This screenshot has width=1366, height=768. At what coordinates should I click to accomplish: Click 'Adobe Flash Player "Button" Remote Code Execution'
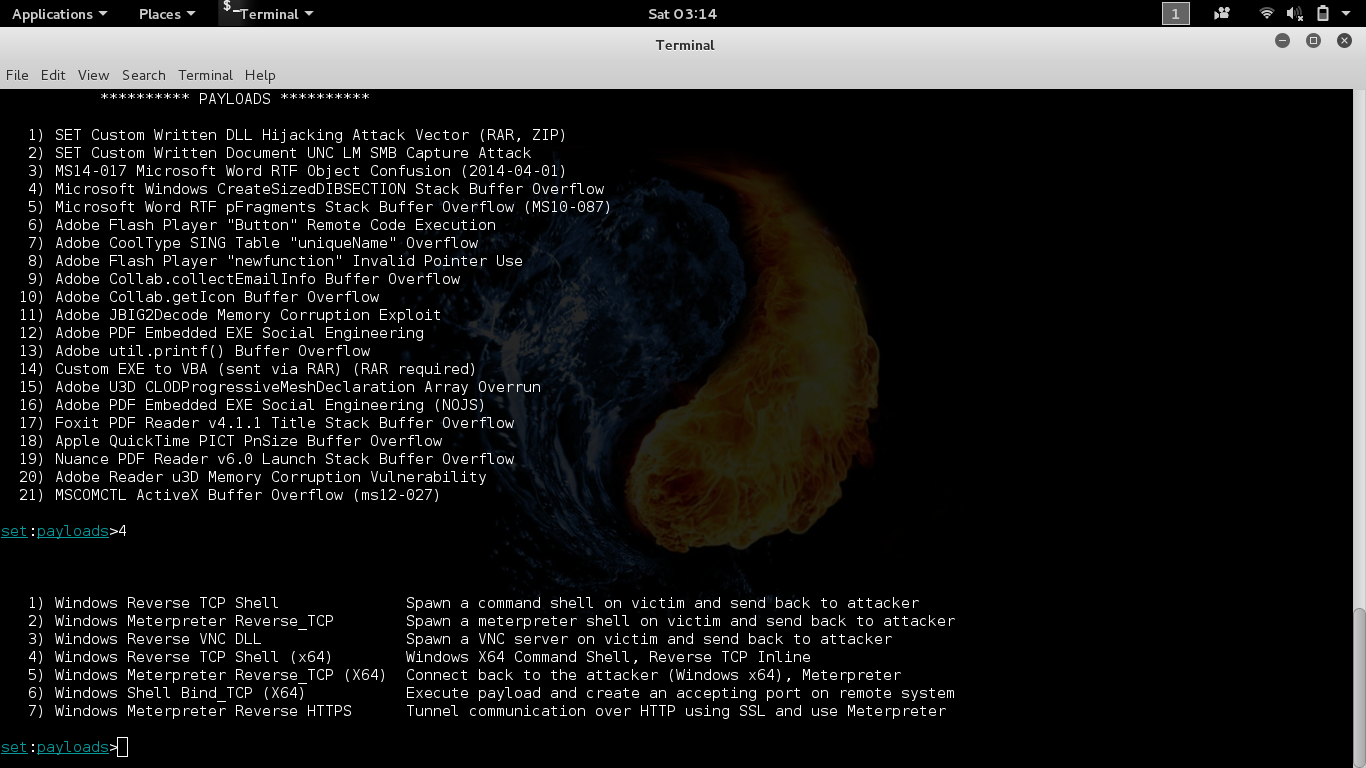click(x=275, y=225)
